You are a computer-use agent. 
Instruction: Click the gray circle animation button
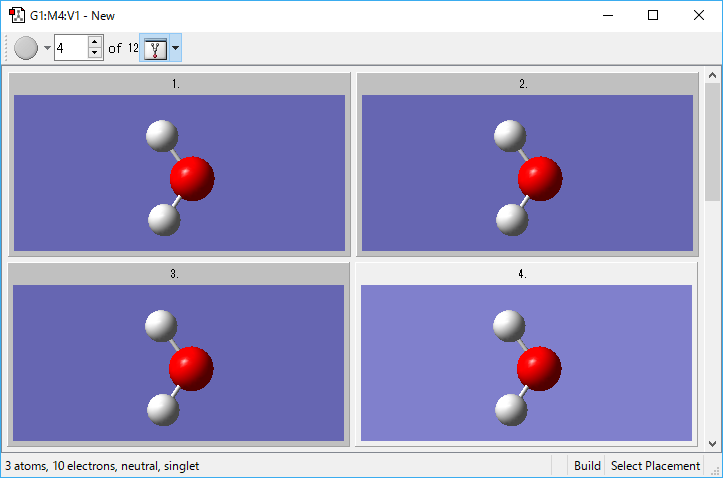tap(26, 48)
